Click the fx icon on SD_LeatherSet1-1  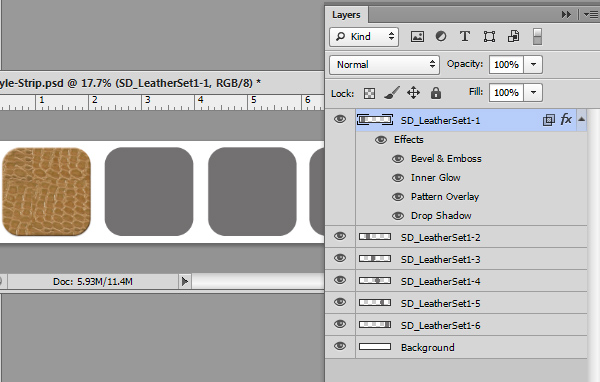566,119
